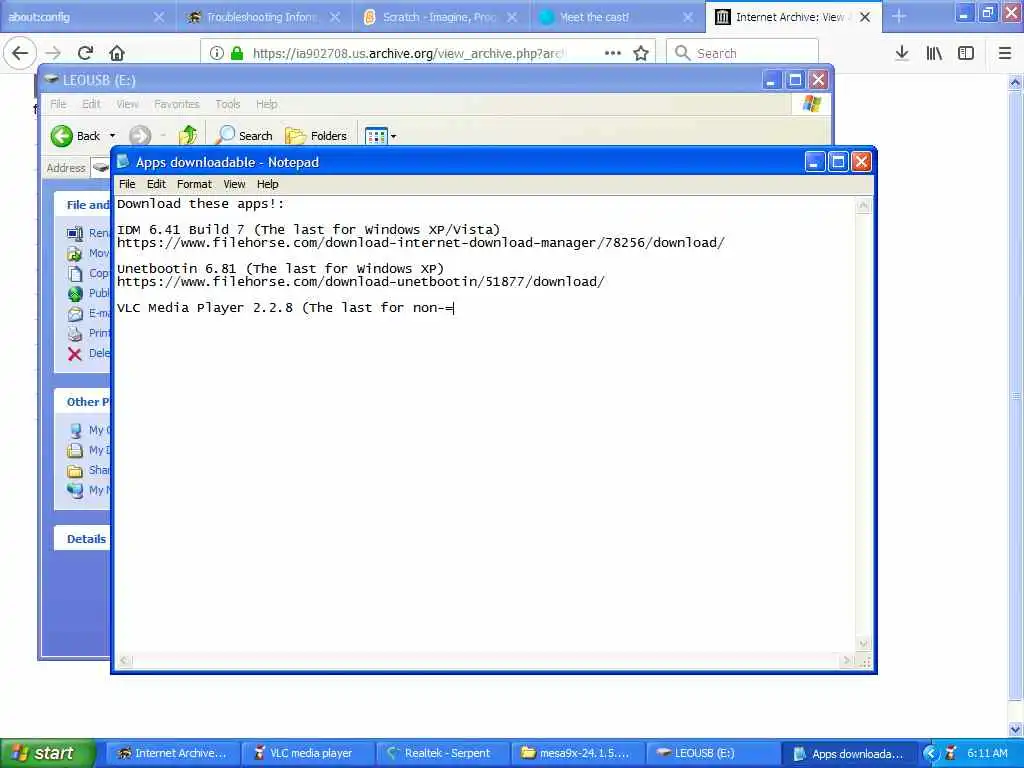Switch to LEOUSB (E:) taskbar button
Image resolution: width=1024 pixels, height=768 pixels.
tap(713, 754)
